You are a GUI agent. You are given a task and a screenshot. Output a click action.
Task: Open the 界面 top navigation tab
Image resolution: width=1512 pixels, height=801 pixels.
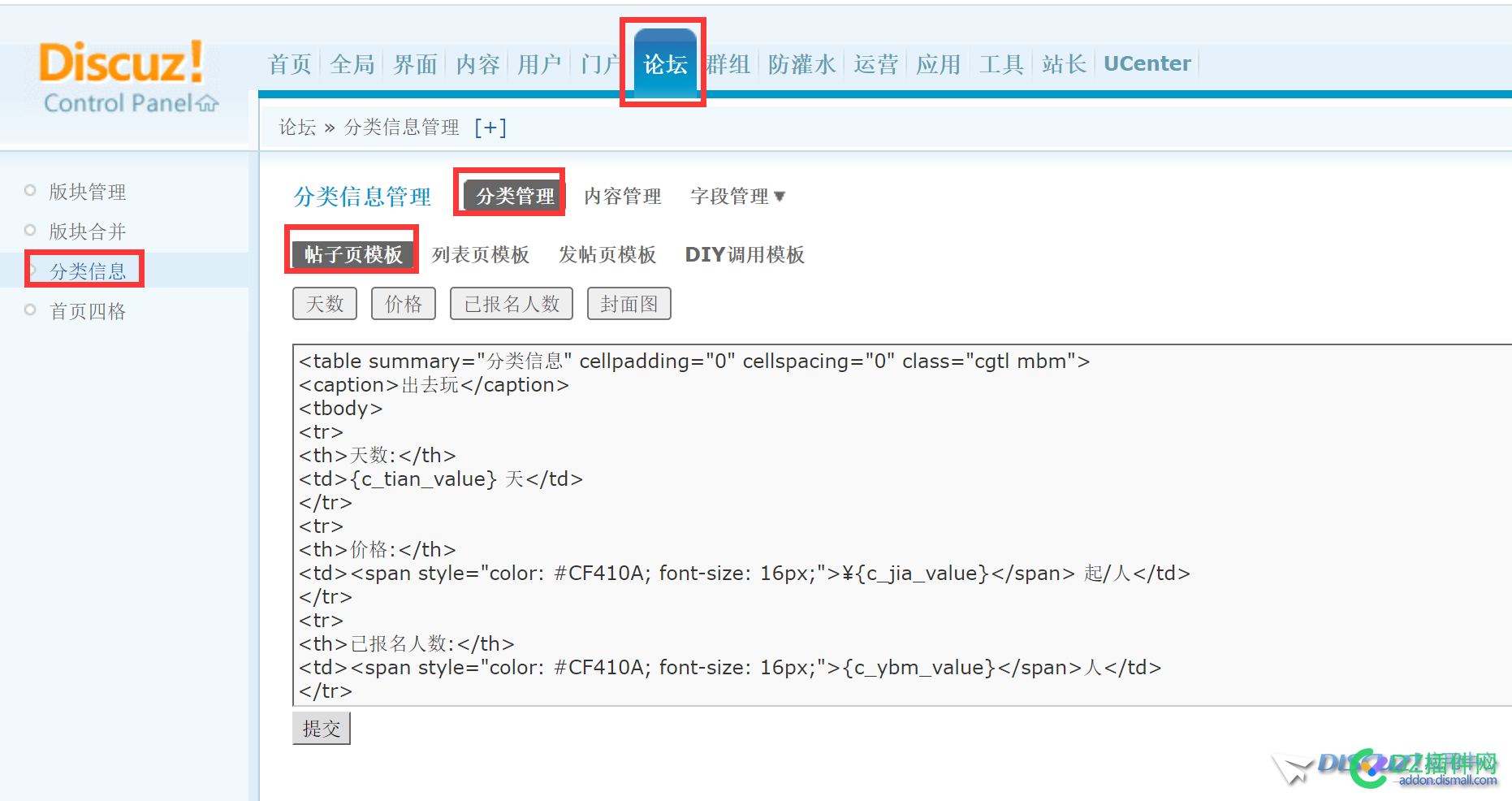click(x=415, y=64)
